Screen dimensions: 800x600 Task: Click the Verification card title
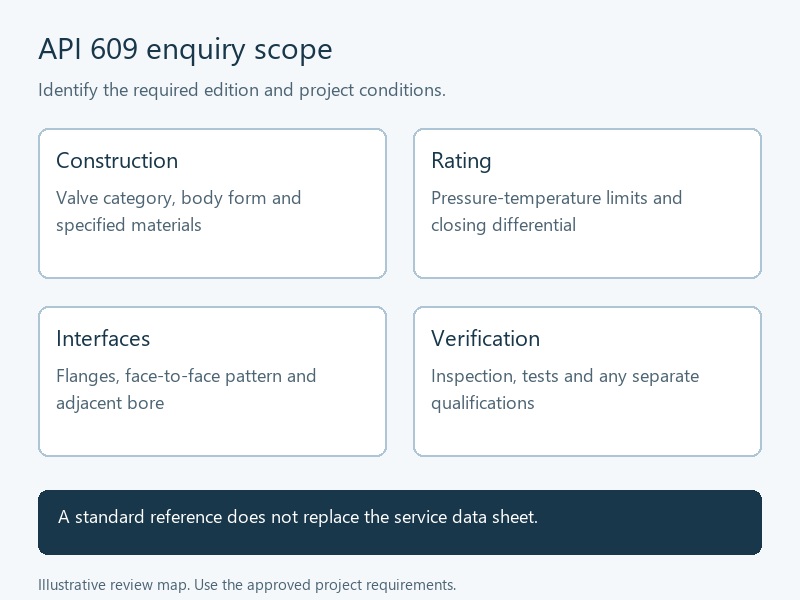(485, 339)
